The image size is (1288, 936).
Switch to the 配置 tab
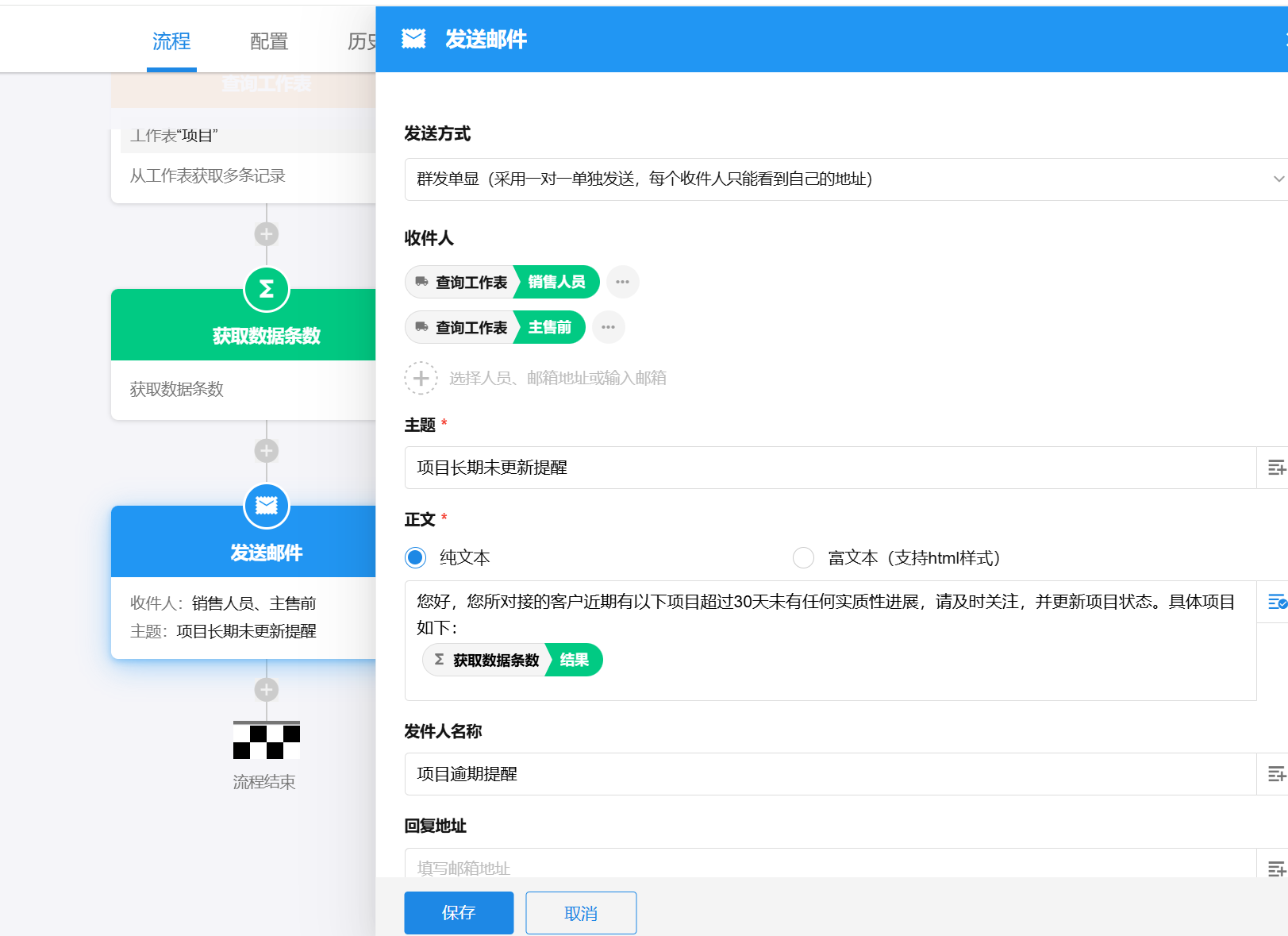pos(269,41)
